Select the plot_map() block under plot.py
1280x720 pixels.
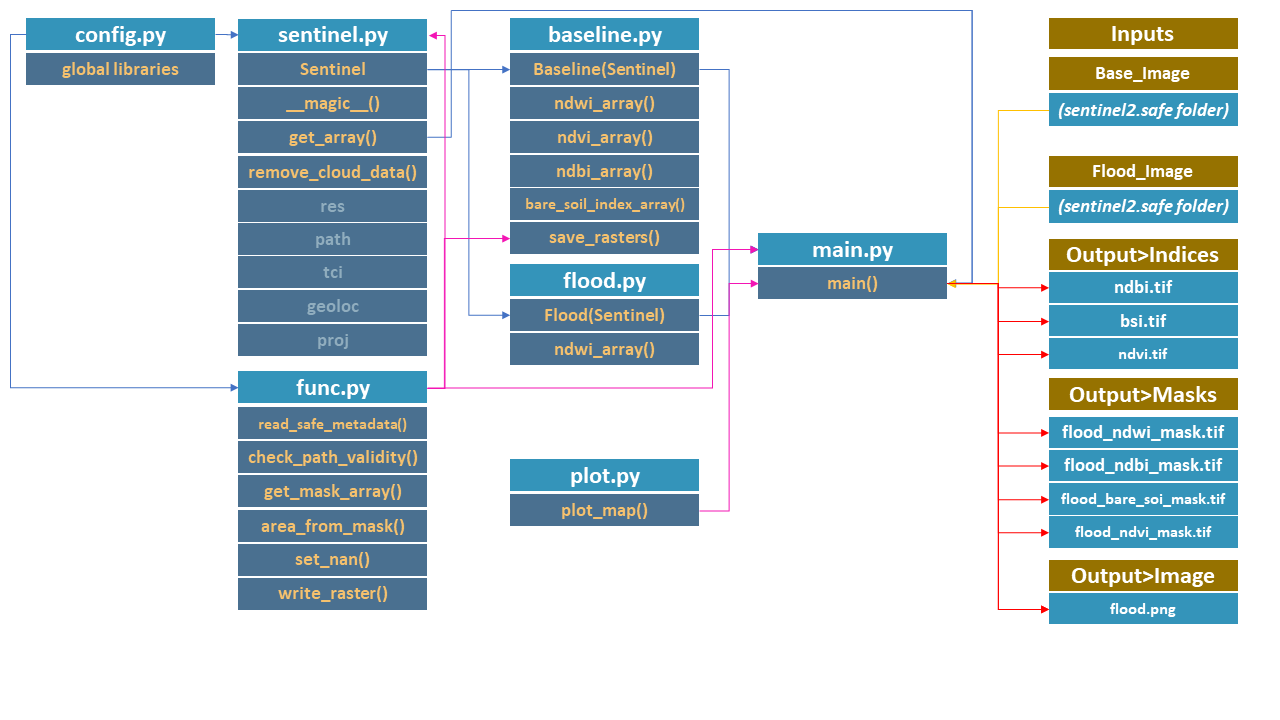(604, 510)
